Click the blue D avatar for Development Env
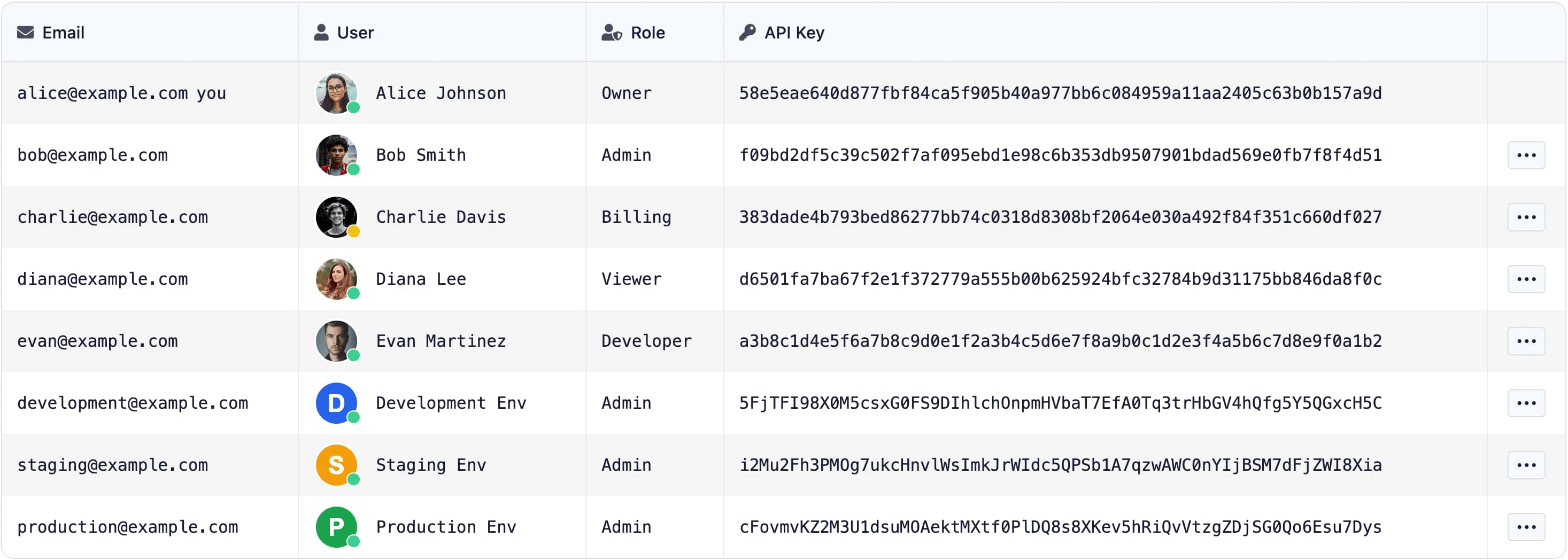Viewport: 1568px width, 560px height. tap(336, 403)
